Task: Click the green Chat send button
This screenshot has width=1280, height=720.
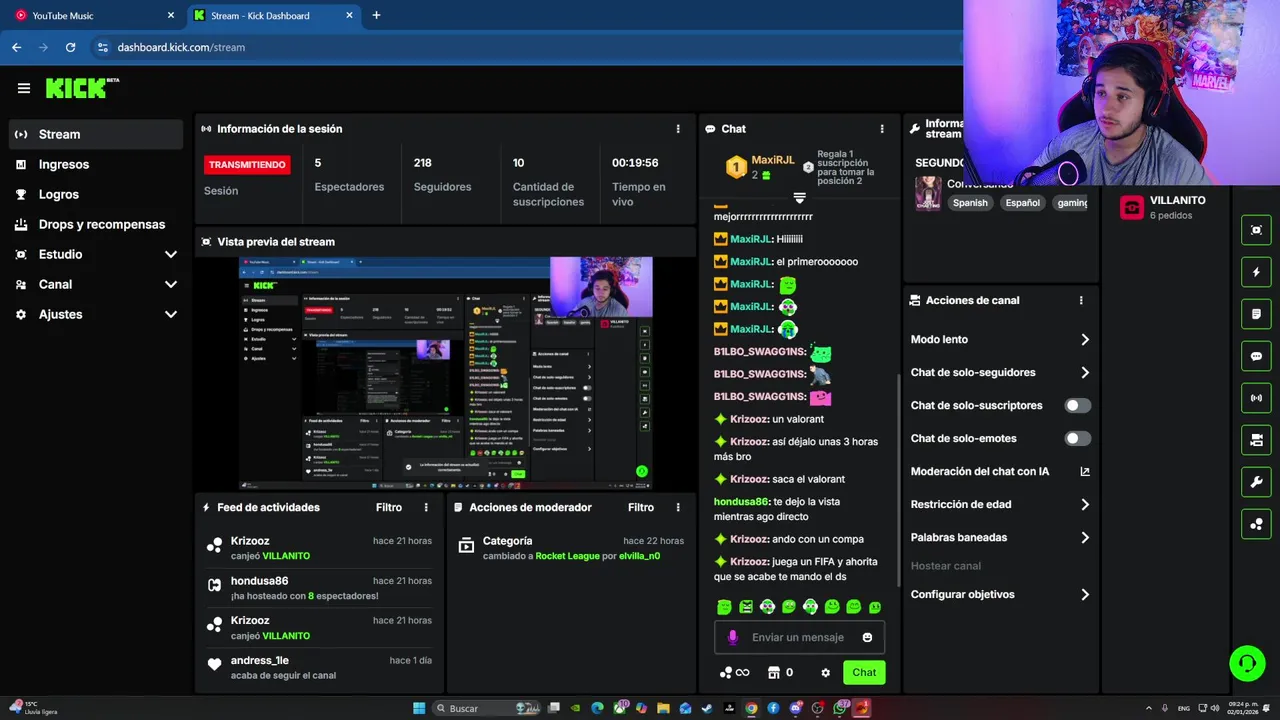Action: point(864,673)
